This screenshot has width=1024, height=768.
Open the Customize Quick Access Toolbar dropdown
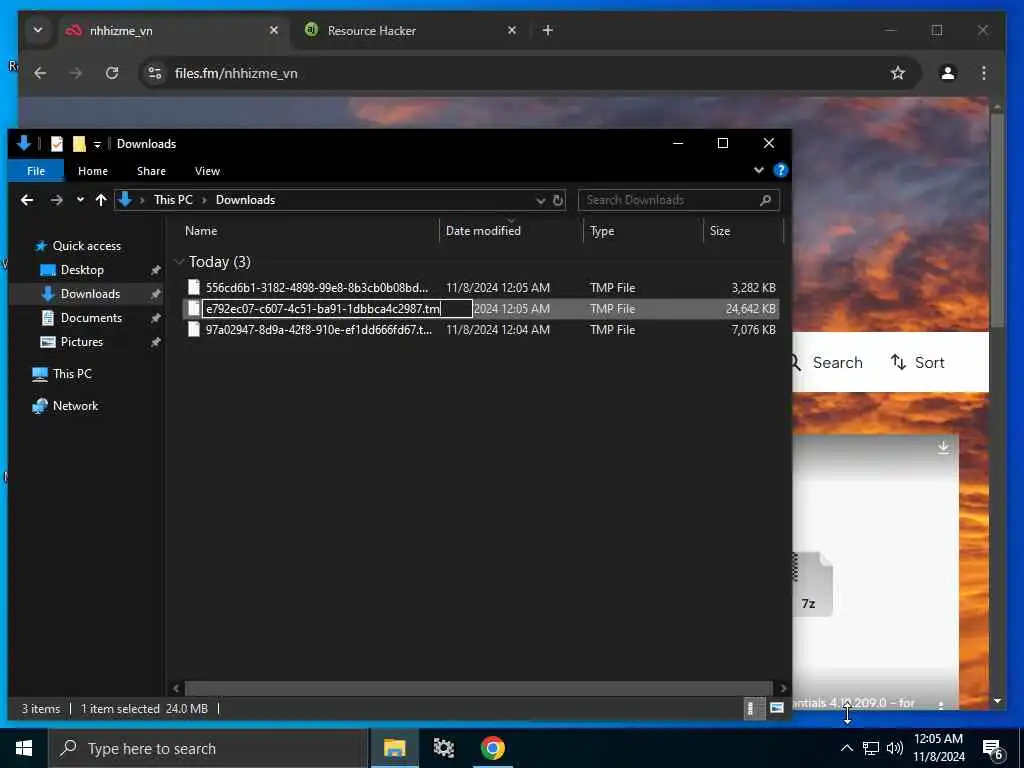pyautogui.click(x=97, y=144)
